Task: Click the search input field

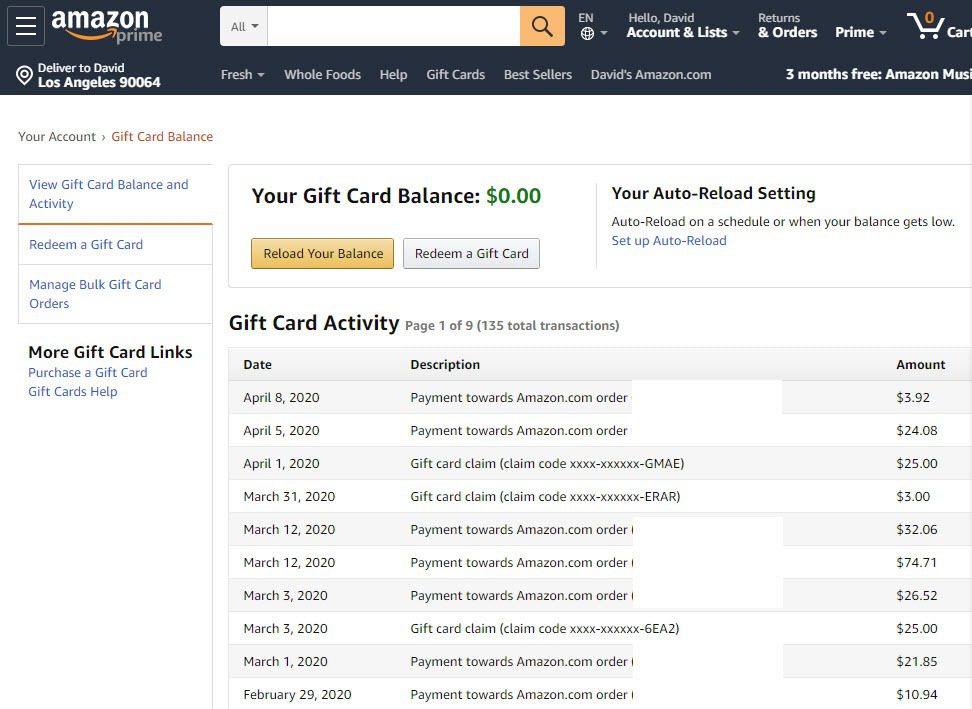Action: click(x=393, y=26)
